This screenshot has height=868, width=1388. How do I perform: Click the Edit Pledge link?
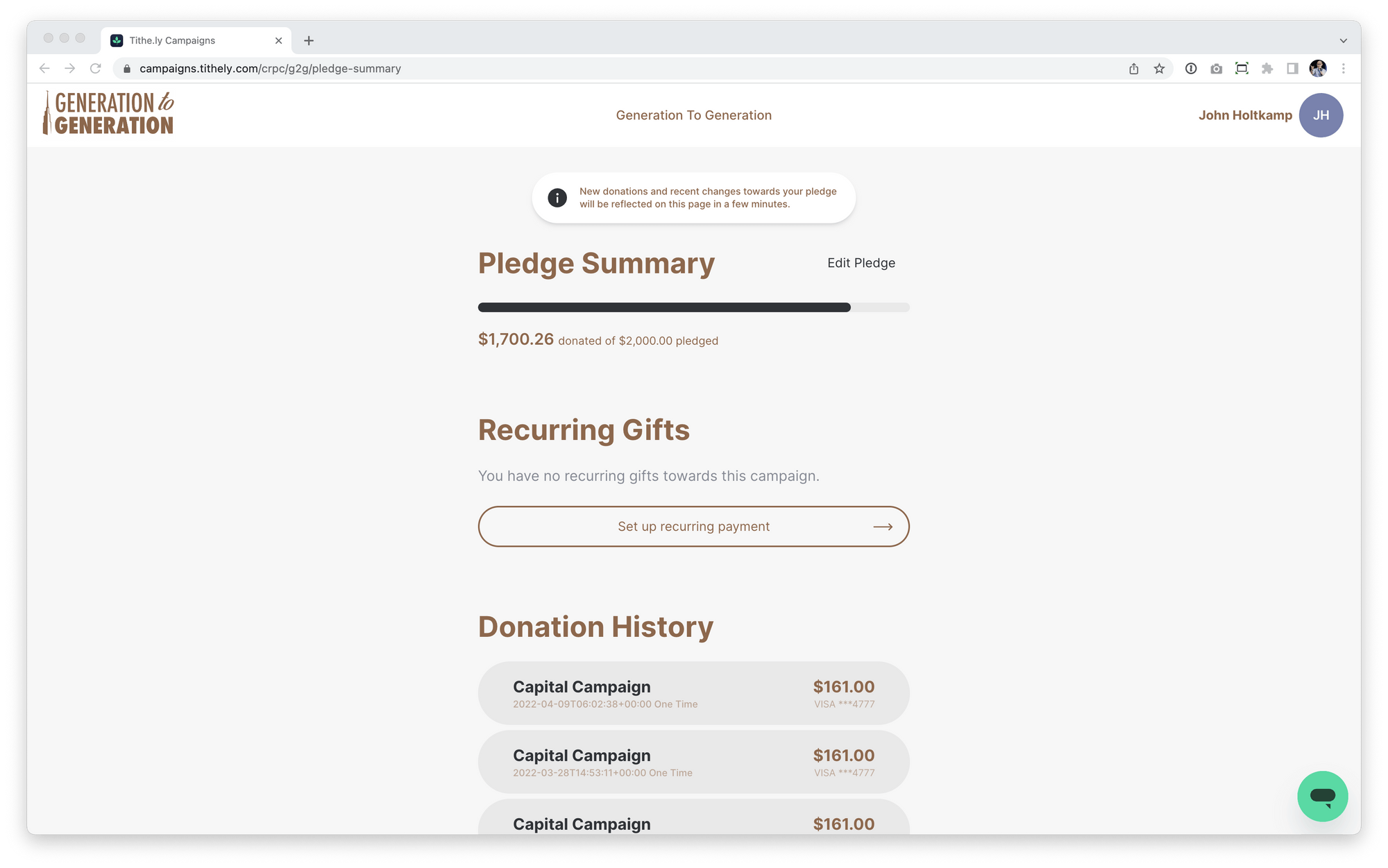[x=861, y=262]
